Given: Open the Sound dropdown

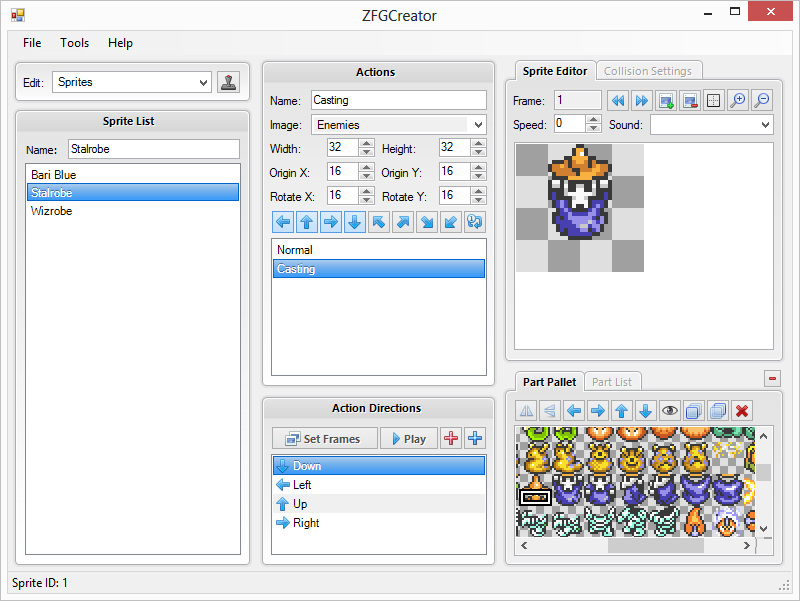Looking at the screenshot, I should pos(712,124).
